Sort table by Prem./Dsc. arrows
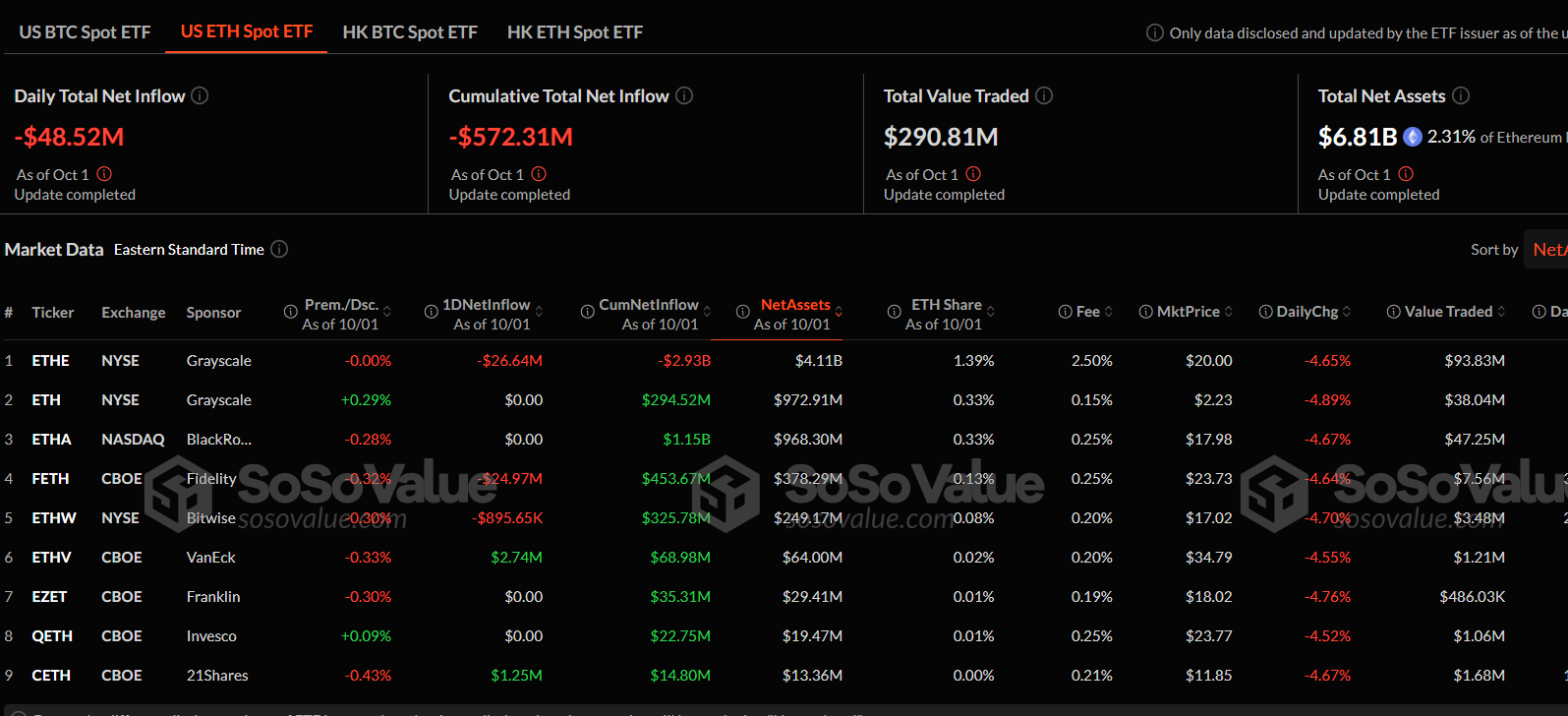This screenshot has width=1568, height=716. pyautogui.click(x=387, y=312)
